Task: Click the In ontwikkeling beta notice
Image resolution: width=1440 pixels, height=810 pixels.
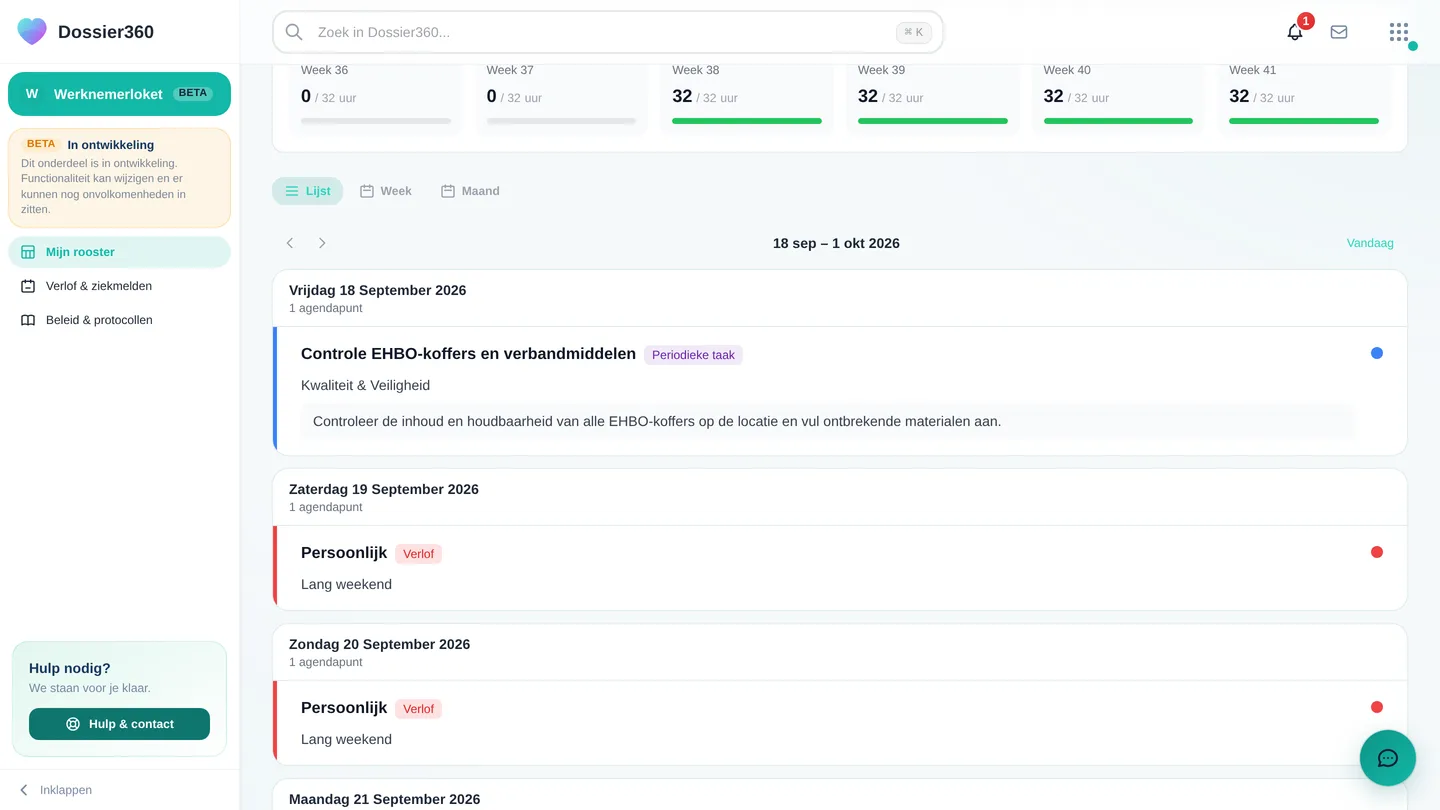Action: point(119,177)
